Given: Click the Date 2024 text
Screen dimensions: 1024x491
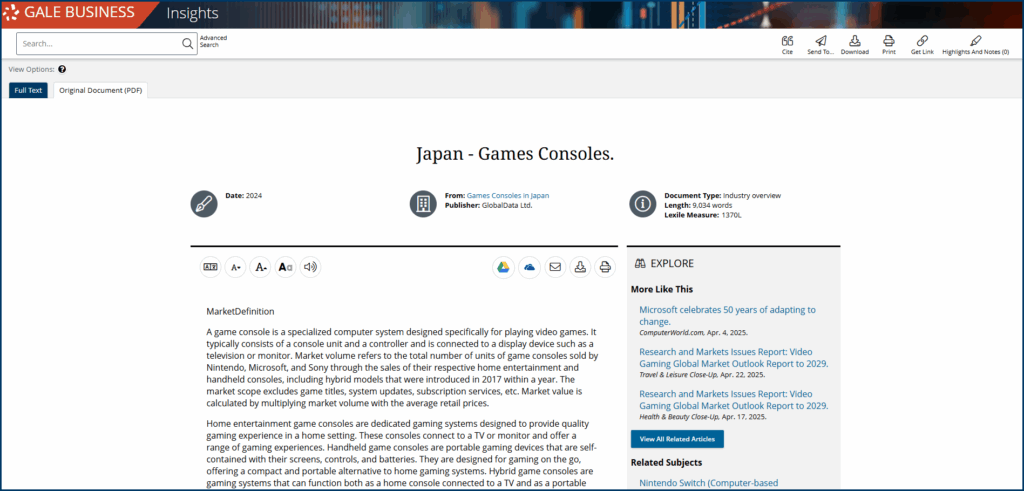Looking at the screenshot, I should 244,195.
